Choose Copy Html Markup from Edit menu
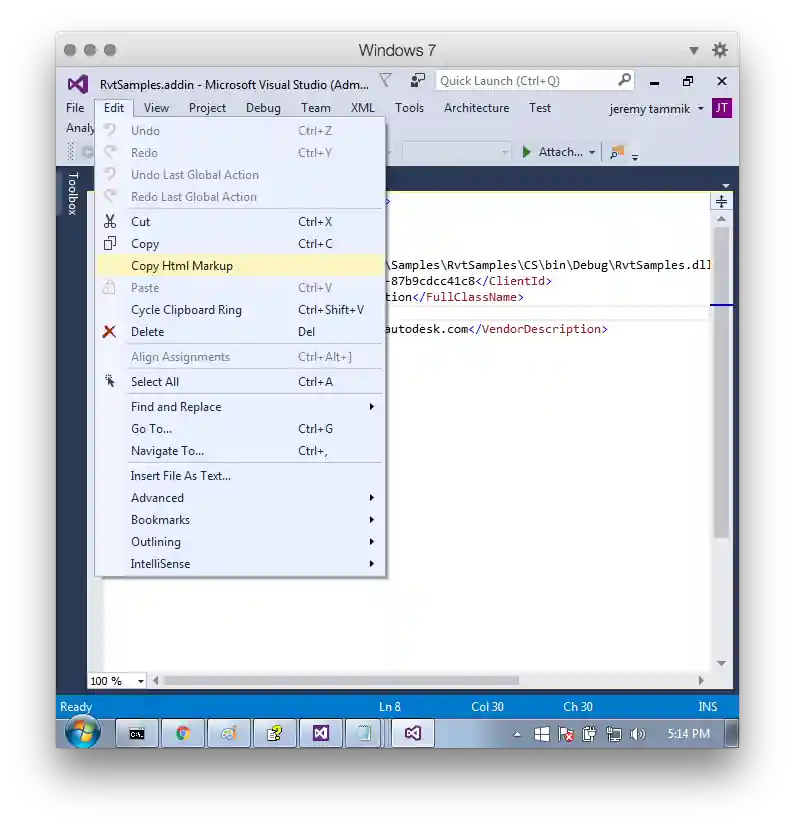Screen dimensions: 795x828 182,266
